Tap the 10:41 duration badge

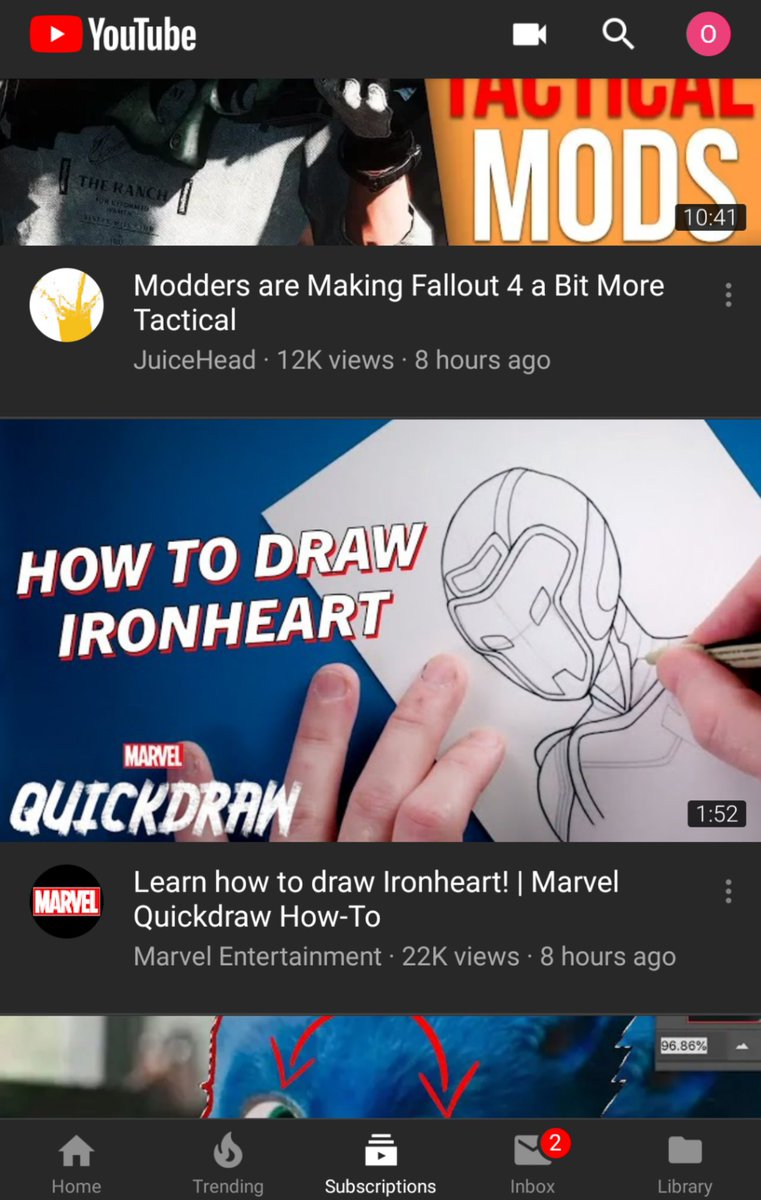coord(710,217)
